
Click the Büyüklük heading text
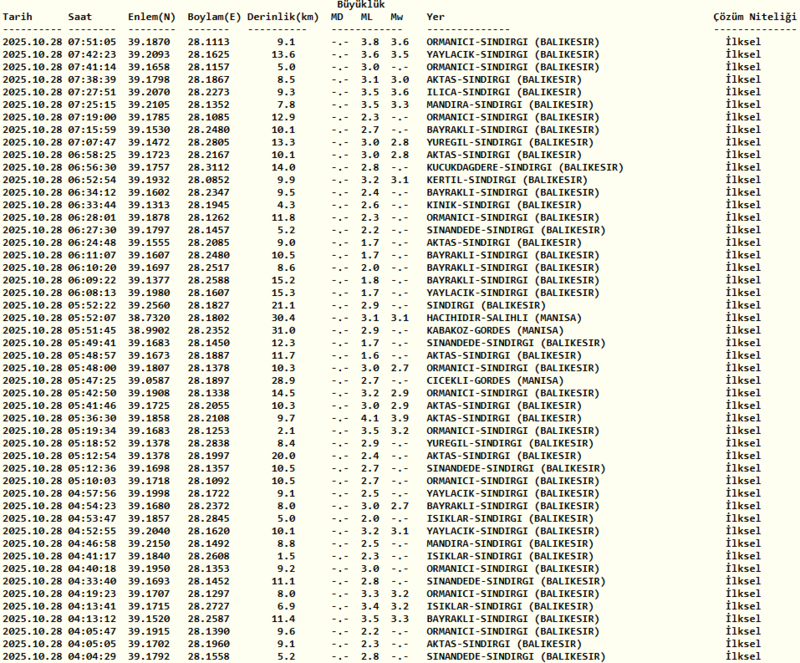[x=358, y=5]
